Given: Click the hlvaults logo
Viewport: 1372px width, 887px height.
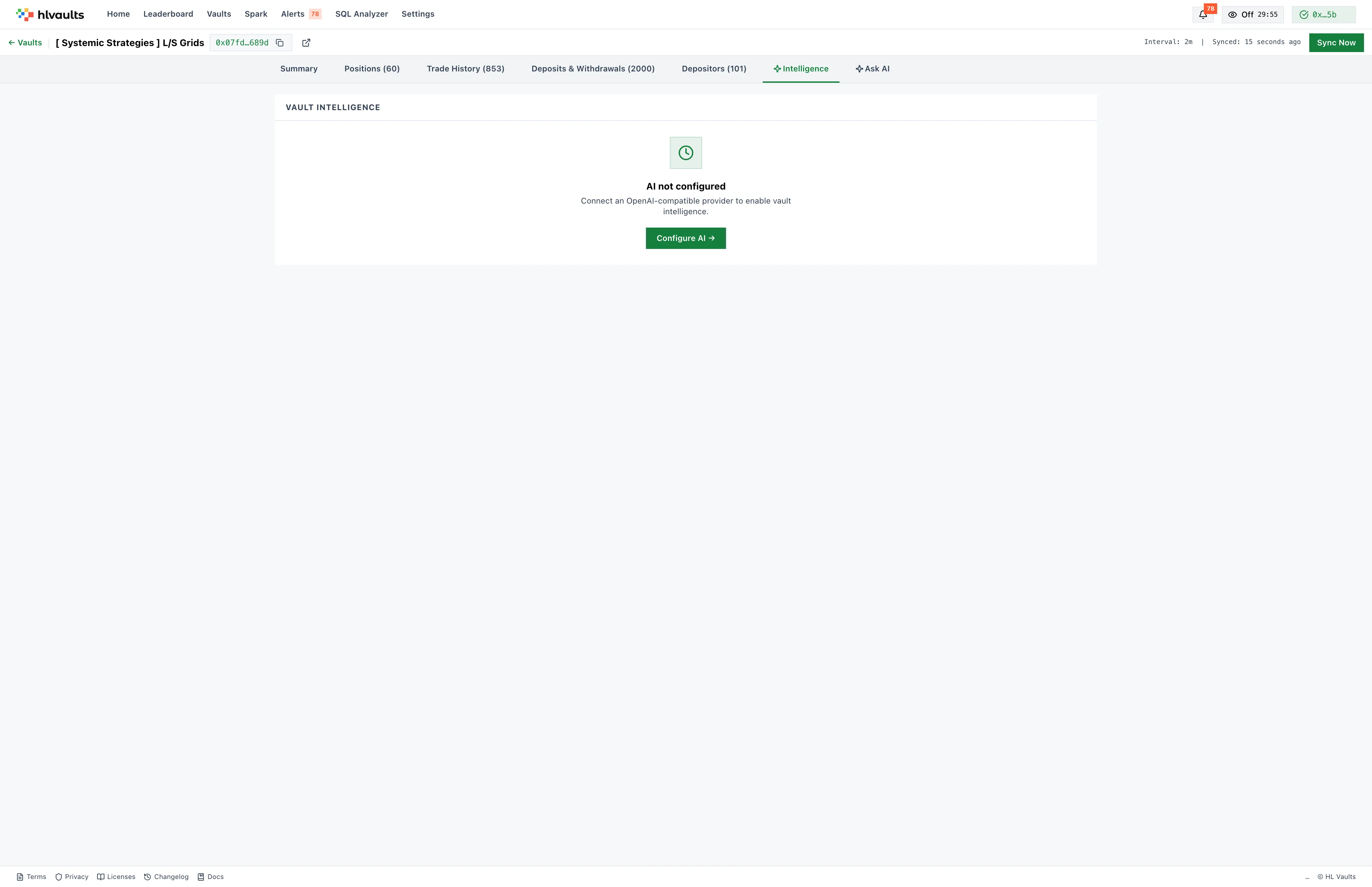Looking at the screenshot, I should point(50,14).
